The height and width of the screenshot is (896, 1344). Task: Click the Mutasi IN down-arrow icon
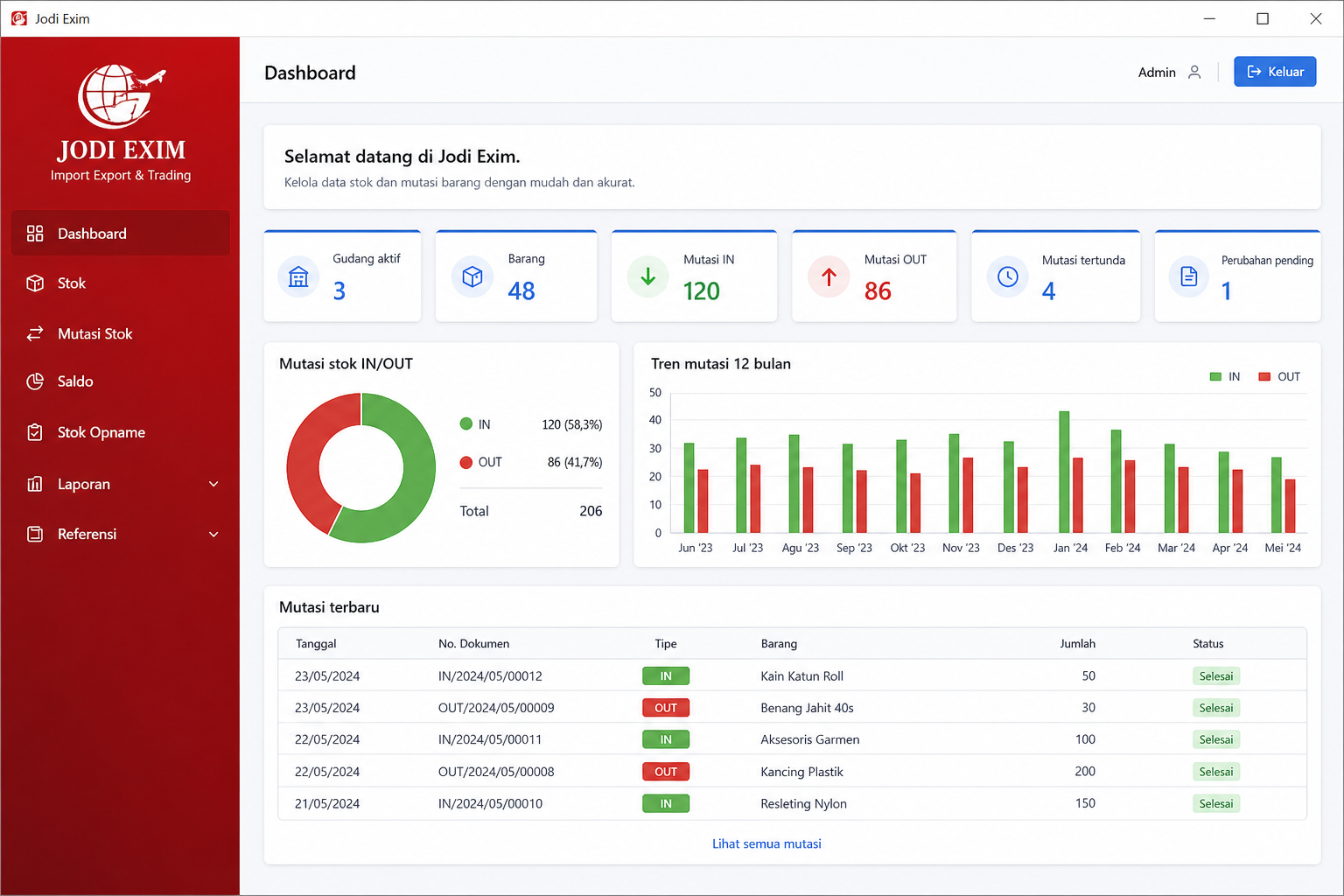[648, 276]
